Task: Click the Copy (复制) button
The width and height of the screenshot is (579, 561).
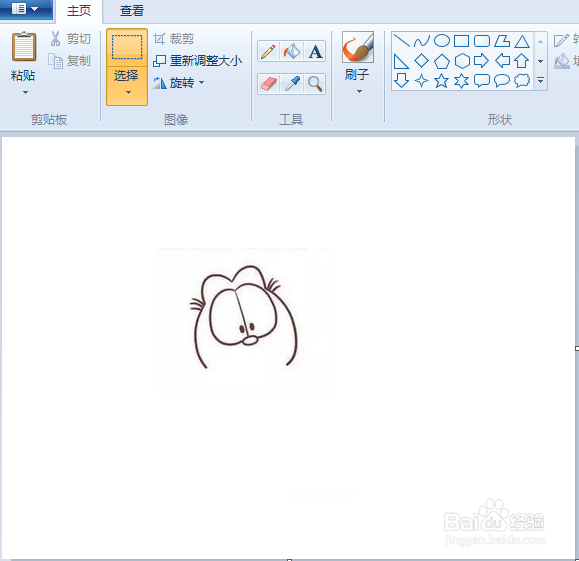Action: pos(69,61)
